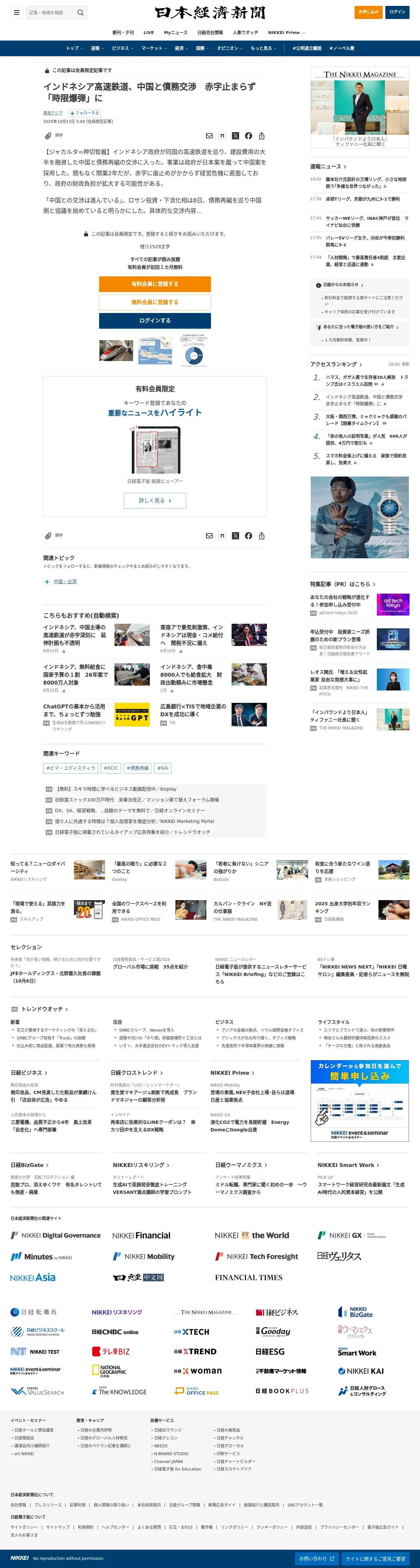Expand the マーケット navigation dropdown

point(154,48)
